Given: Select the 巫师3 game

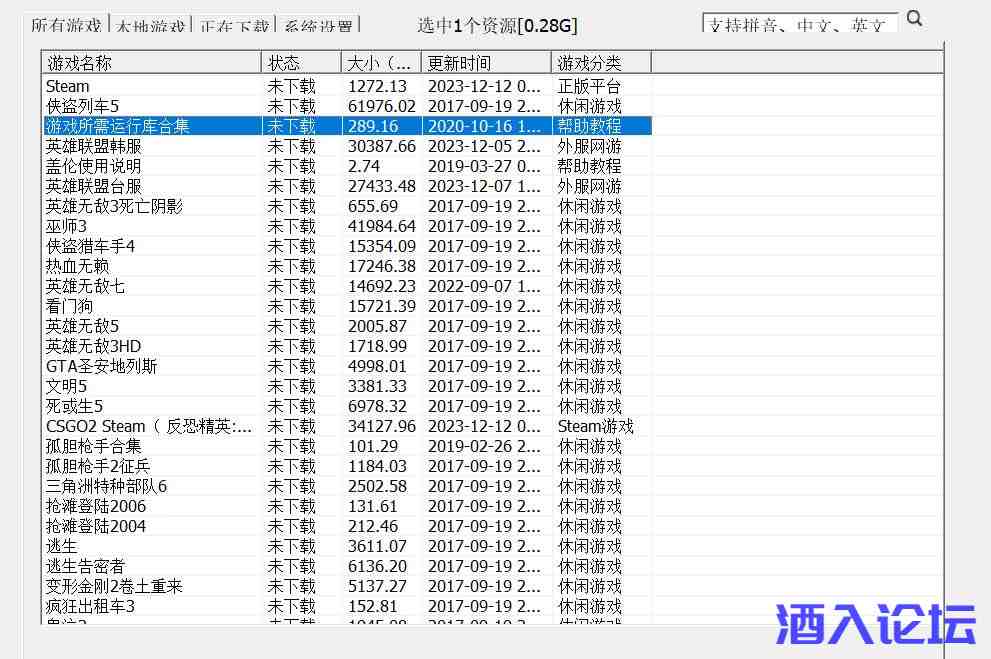Looking at the screenshot, I should [346, 226].
